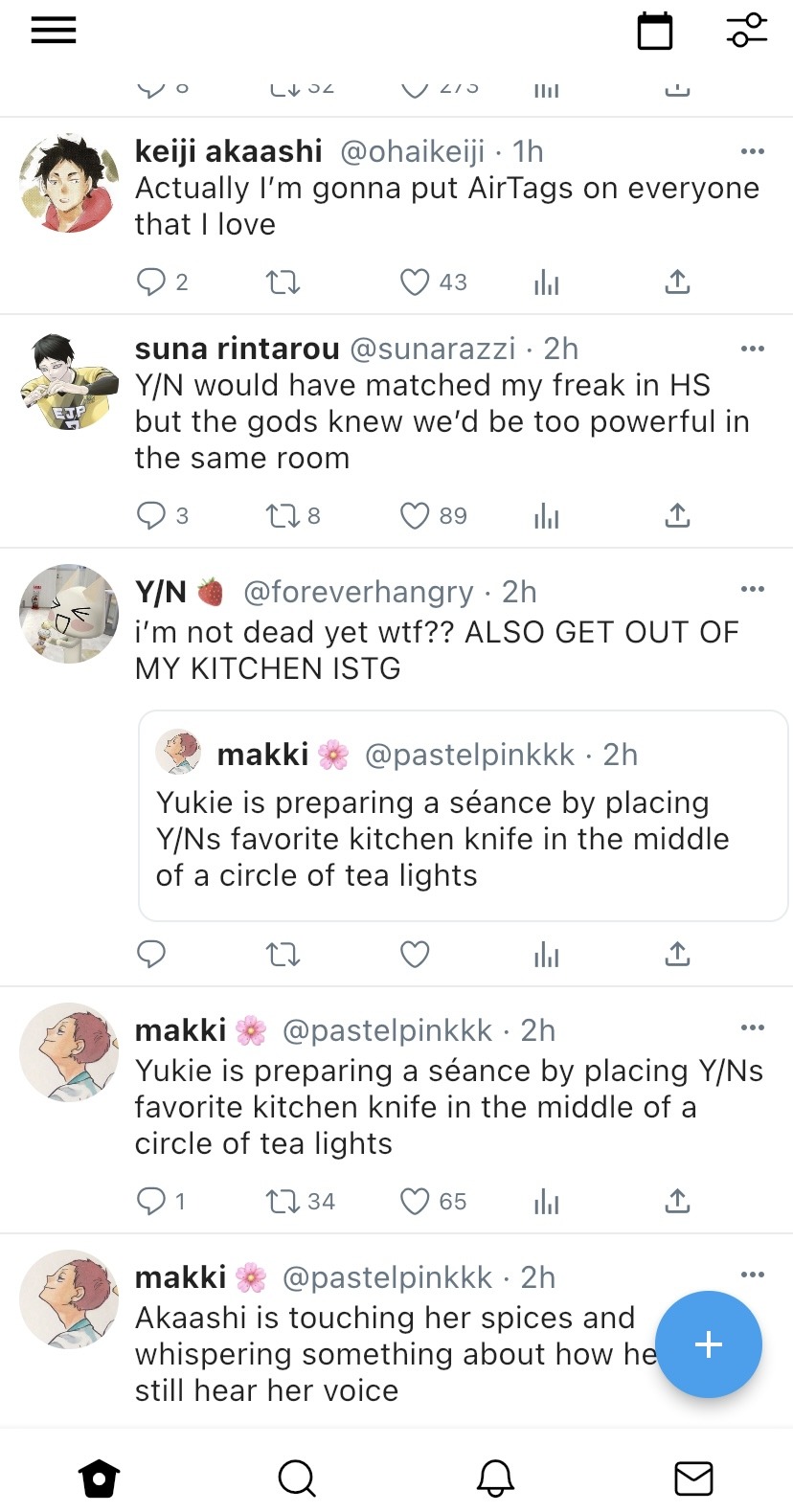
Task: View analytics for Y/N's tweet
Action: 546,955
